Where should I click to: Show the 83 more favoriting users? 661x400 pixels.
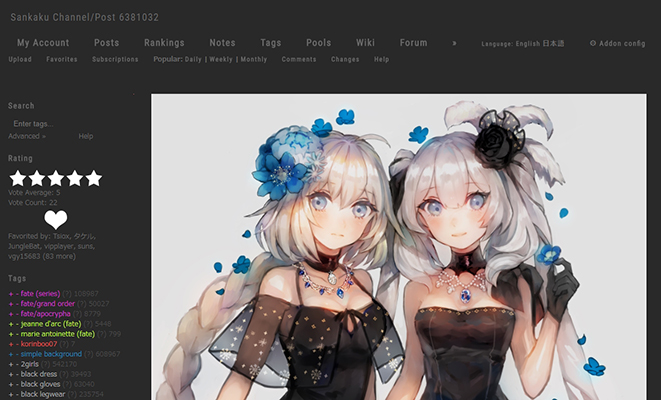59,256
